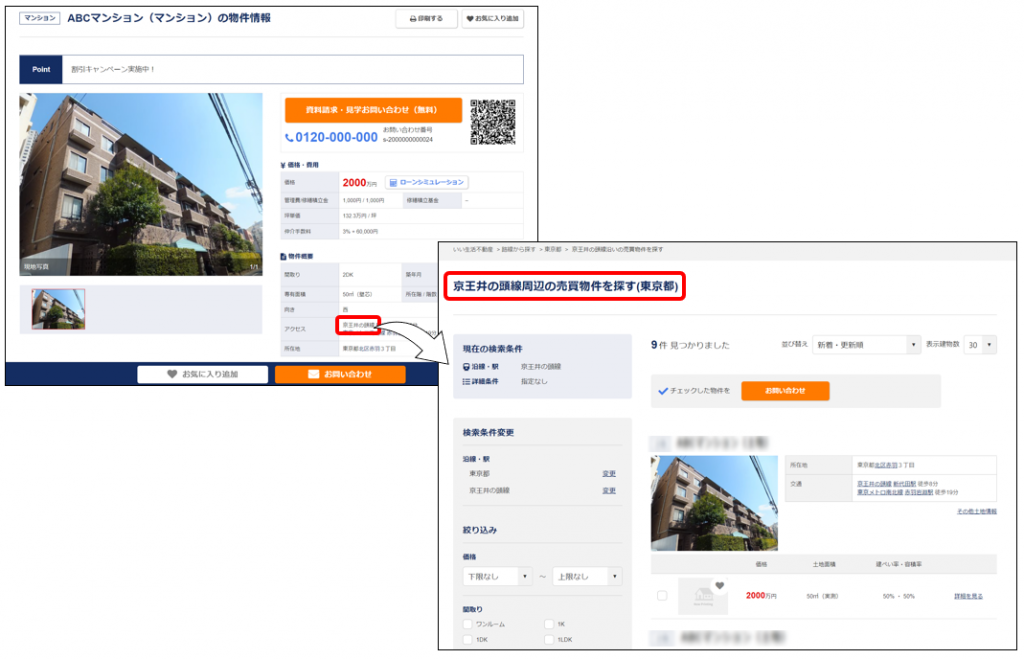Screen dimensions: 1024x659
Task: Click the heart icon in top お気に入り追加
Action: point(472,19)
